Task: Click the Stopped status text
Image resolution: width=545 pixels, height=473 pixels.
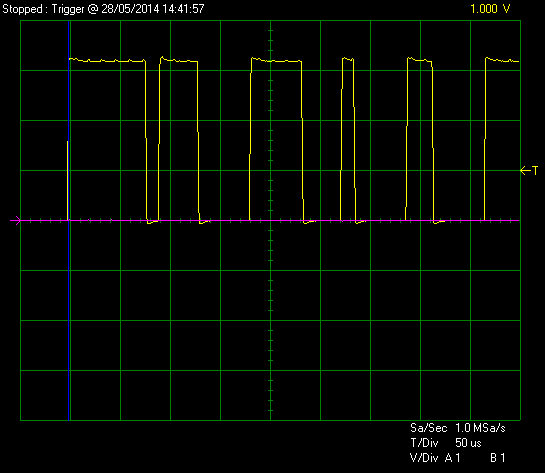Action: pyautogui.click(x=23, y=9)
